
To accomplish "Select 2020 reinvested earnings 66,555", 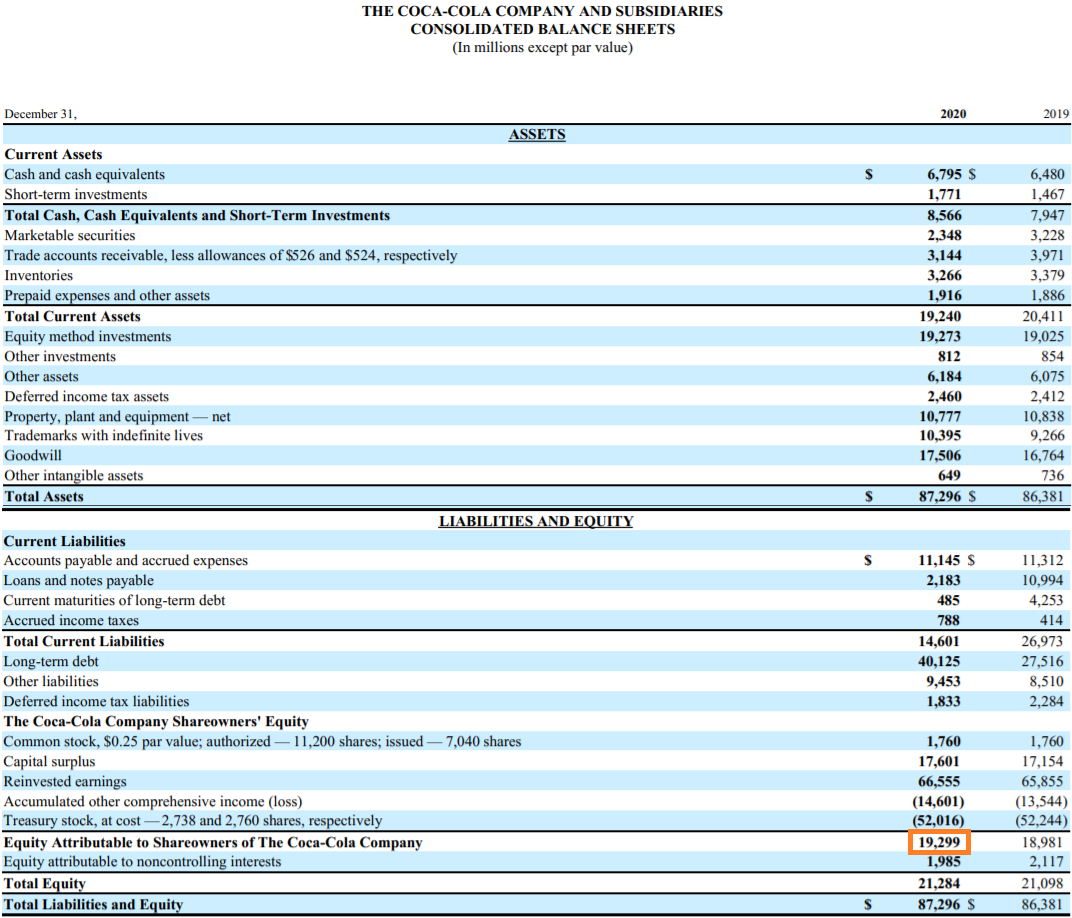I will pos(939,781).
